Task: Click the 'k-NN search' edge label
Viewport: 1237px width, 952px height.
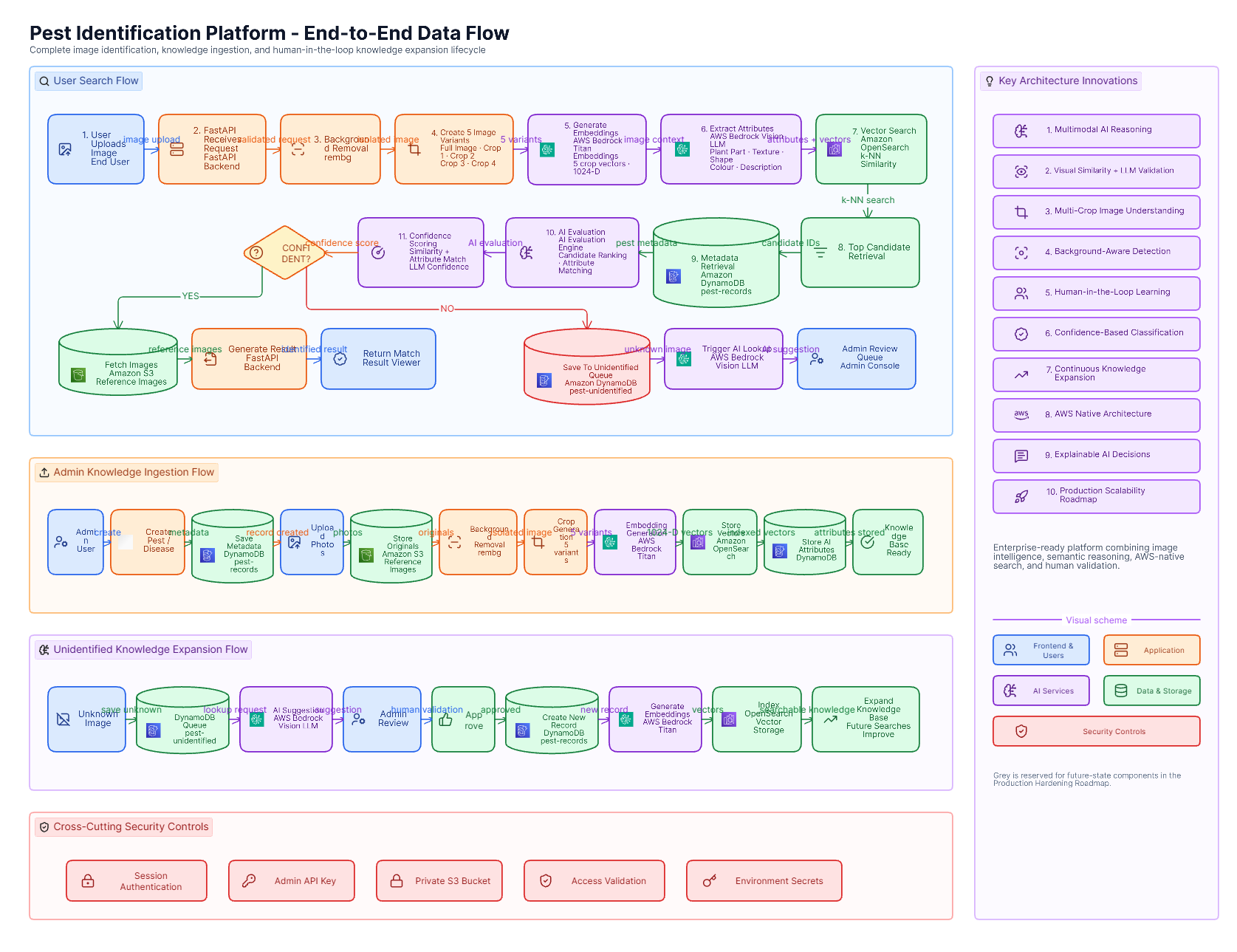Action: pos(868,200)
